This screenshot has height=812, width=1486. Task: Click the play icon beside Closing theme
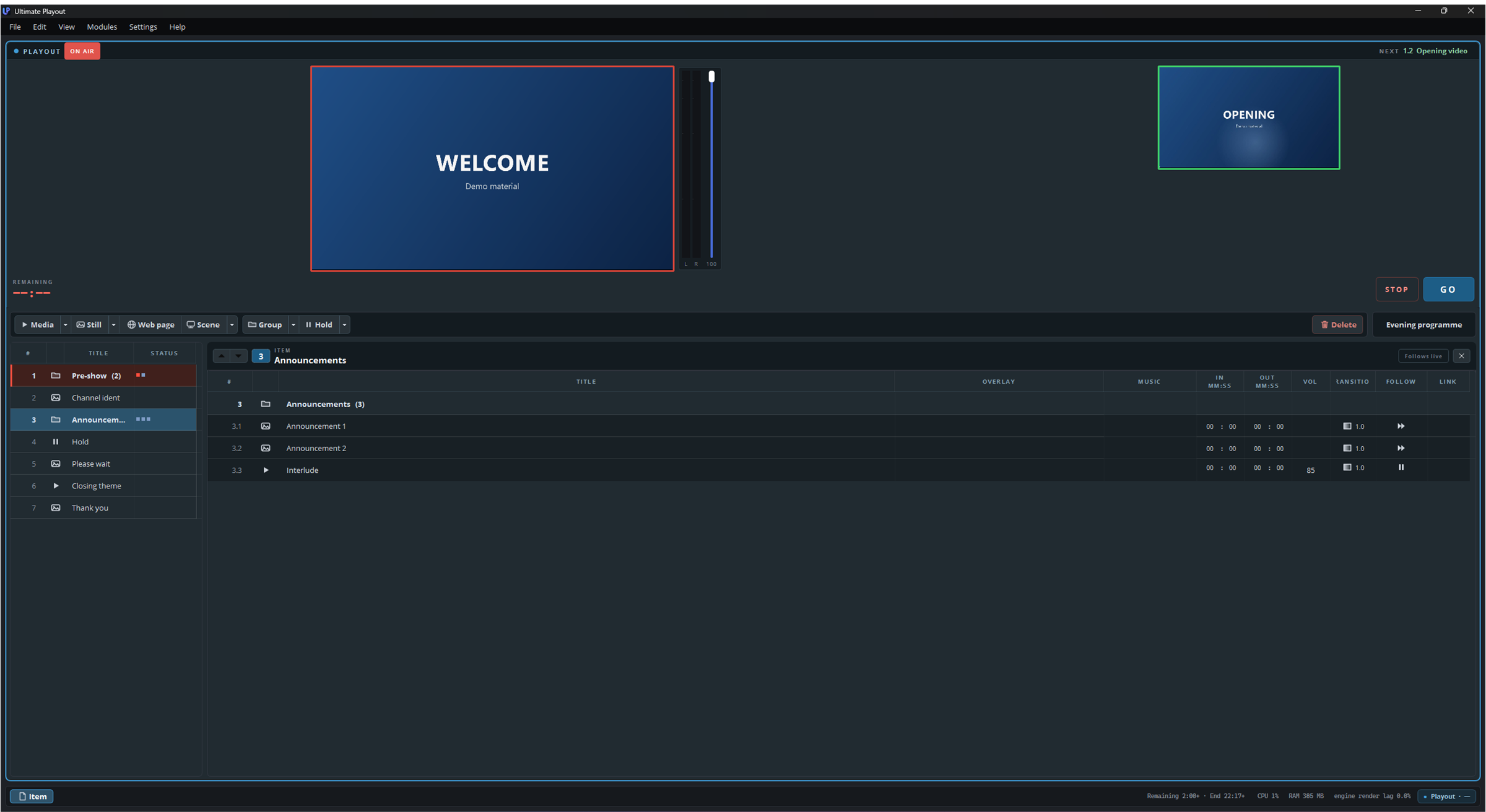pos(56,486)
